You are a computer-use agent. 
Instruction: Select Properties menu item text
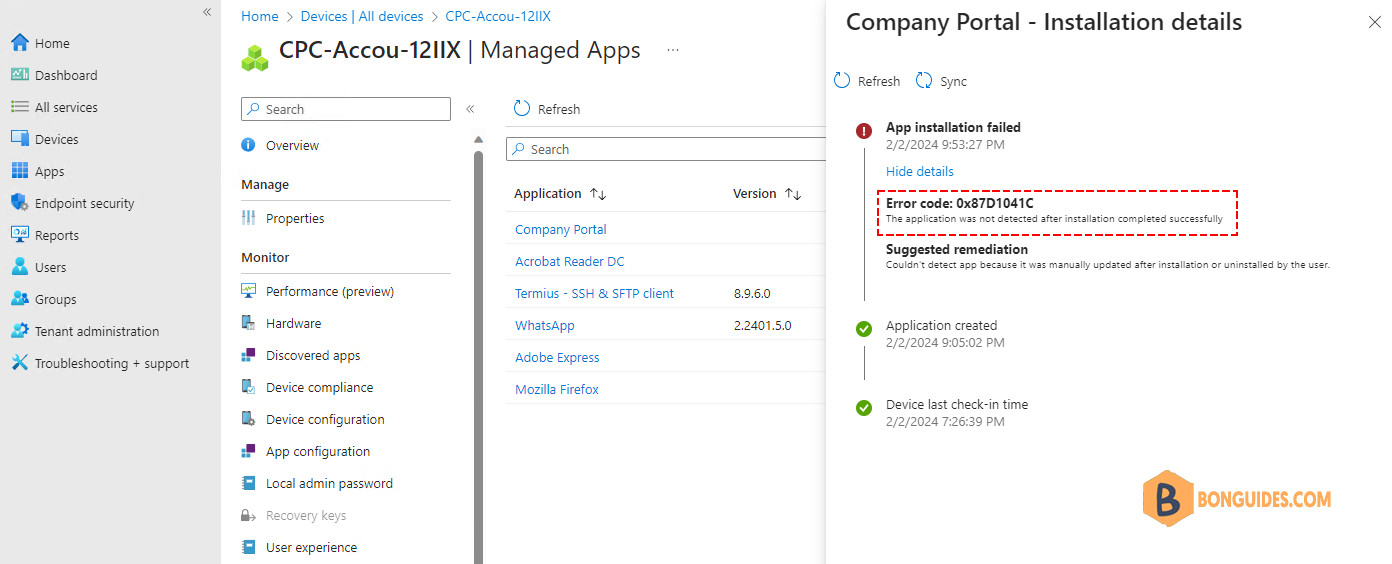pos(295,218)
